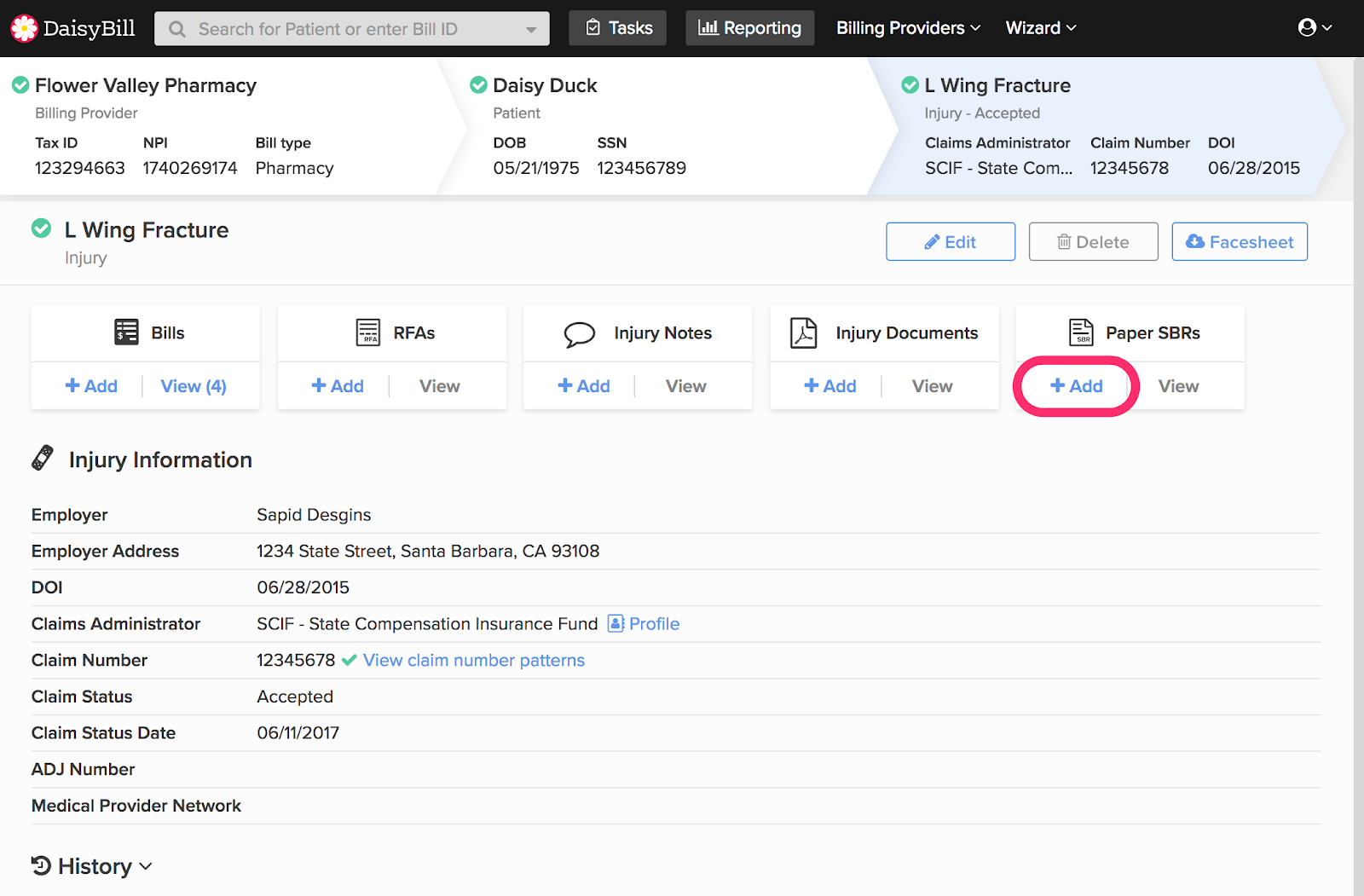Image resolution: width=1364 pixels, height=896 pixels.
Task: Open the Reporting page
Action: tap(749, 28)
